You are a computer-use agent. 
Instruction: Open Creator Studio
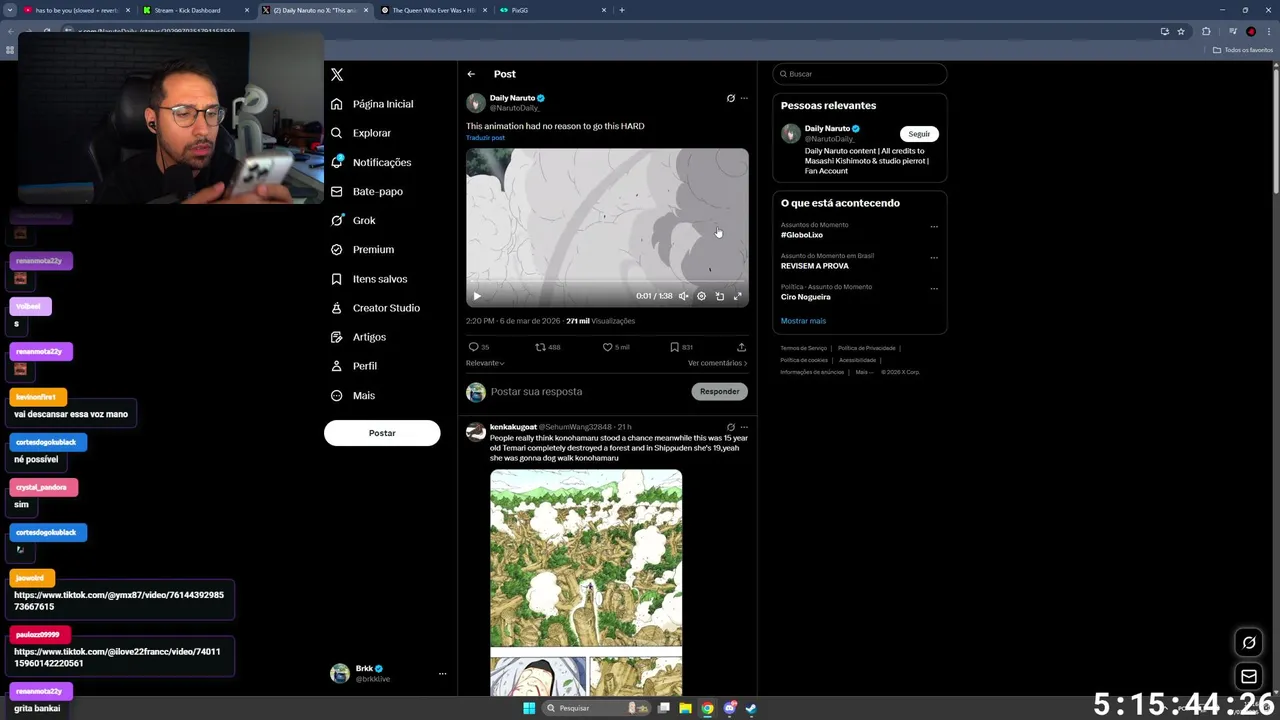point(375,308)
